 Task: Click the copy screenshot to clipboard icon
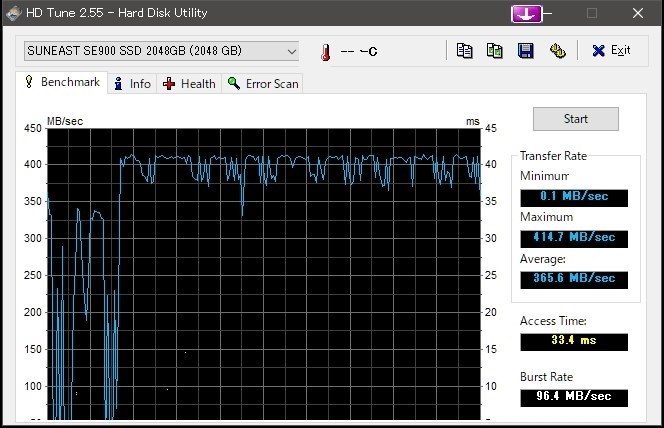[495, 51]
